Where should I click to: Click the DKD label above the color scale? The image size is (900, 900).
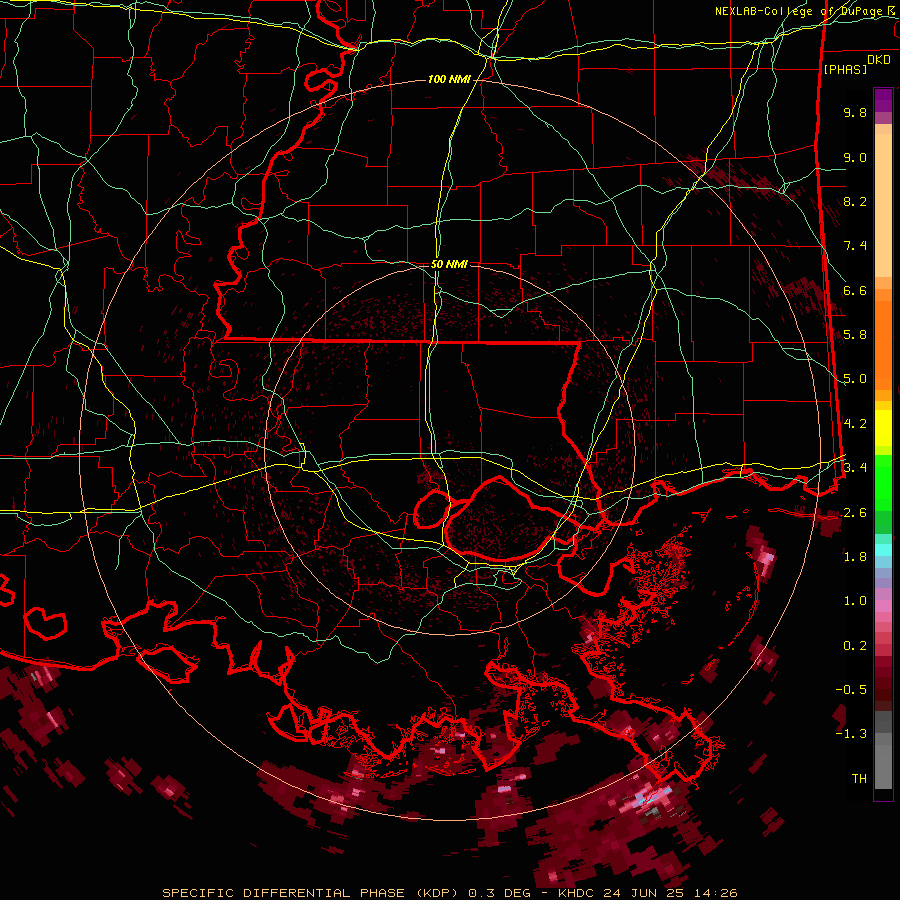(x=879, y=60)
